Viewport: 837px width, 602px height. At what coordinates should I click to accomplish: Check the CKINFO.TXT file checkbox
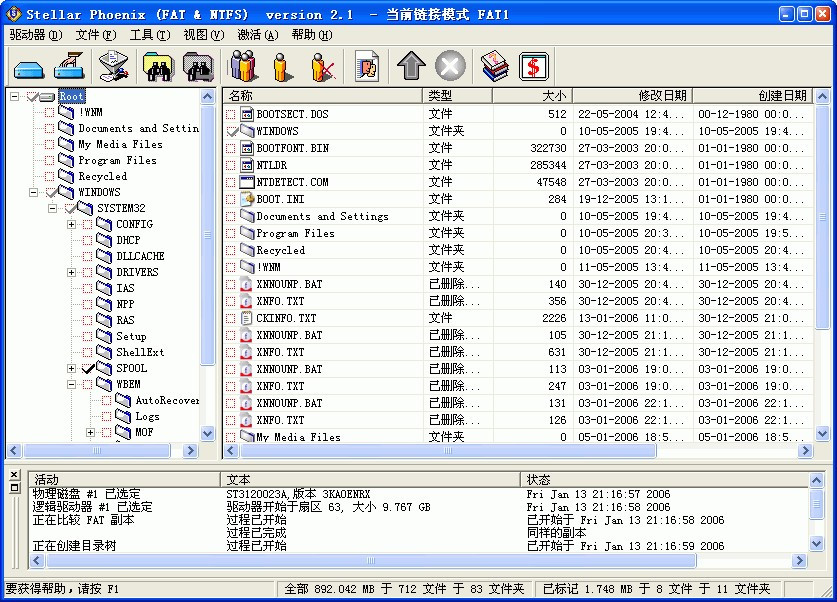pos(231,319)
